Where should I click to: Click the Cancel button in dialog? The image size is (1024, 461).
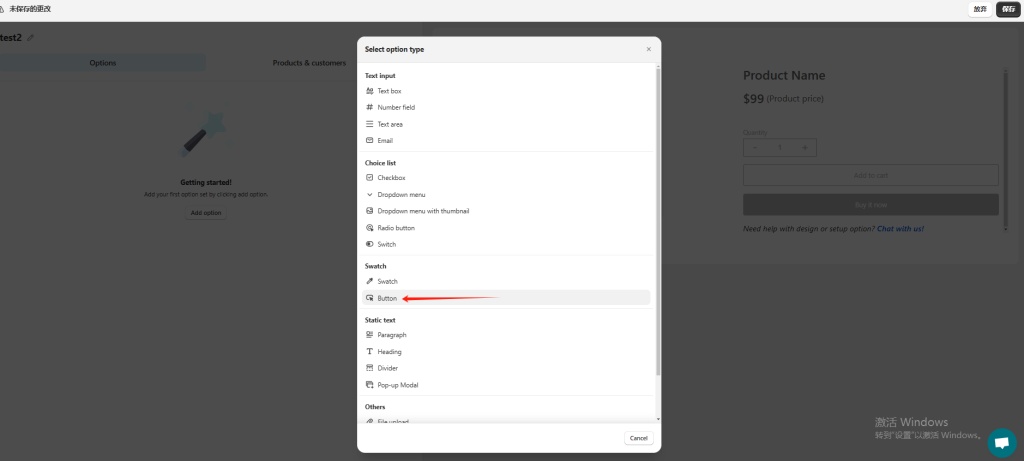638,438
